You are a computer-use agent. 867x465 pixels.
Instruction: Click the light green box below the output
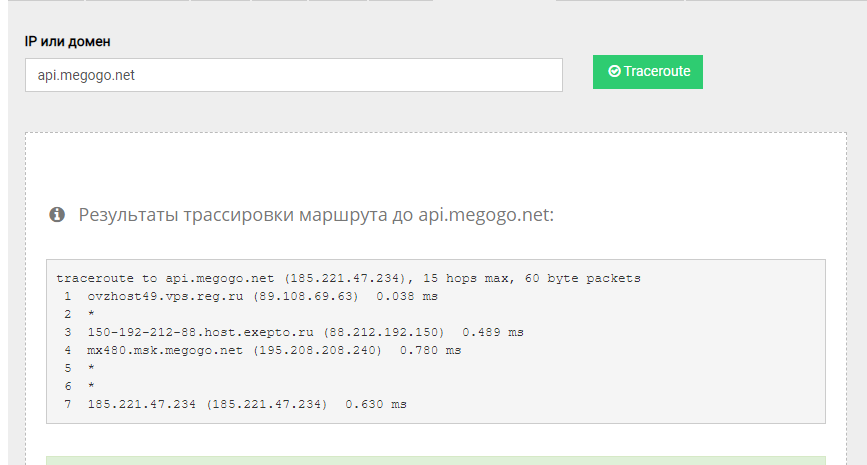tap(436, 459)
